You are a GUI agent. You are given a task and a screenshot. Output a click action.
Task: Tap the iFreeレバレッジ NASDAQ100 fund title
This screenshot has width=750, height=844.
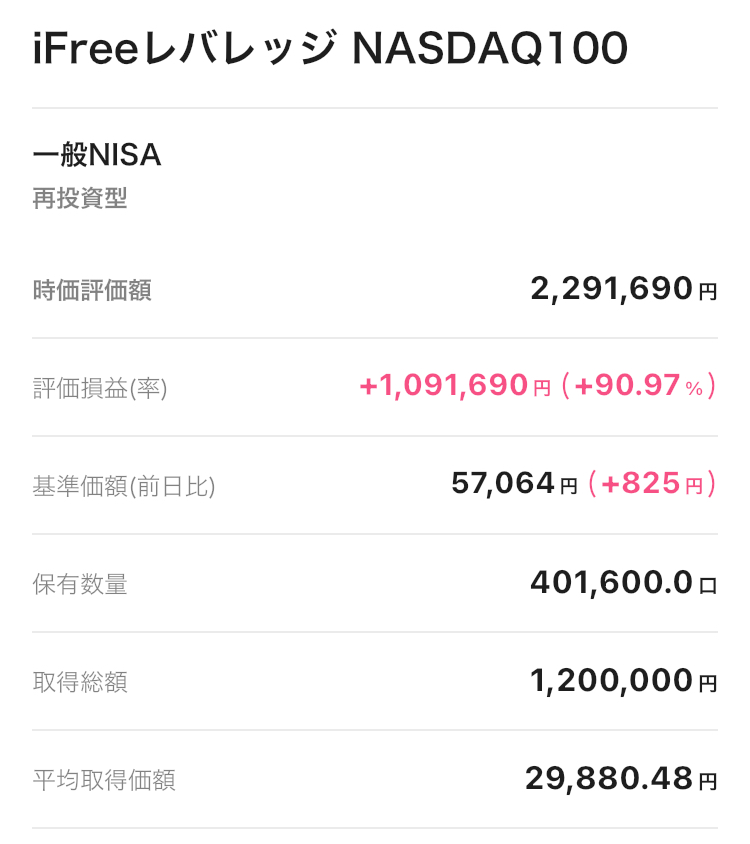330,49
